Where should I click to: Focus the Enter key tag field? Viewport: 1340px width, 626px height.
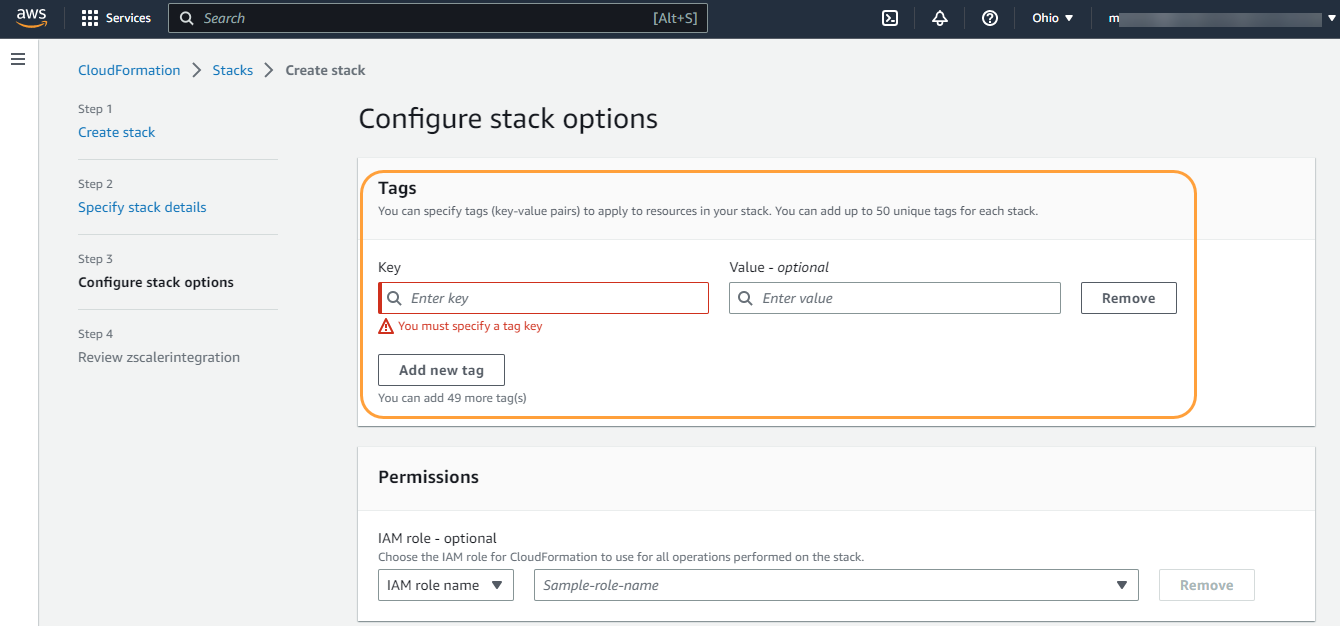tap(555, 298)
